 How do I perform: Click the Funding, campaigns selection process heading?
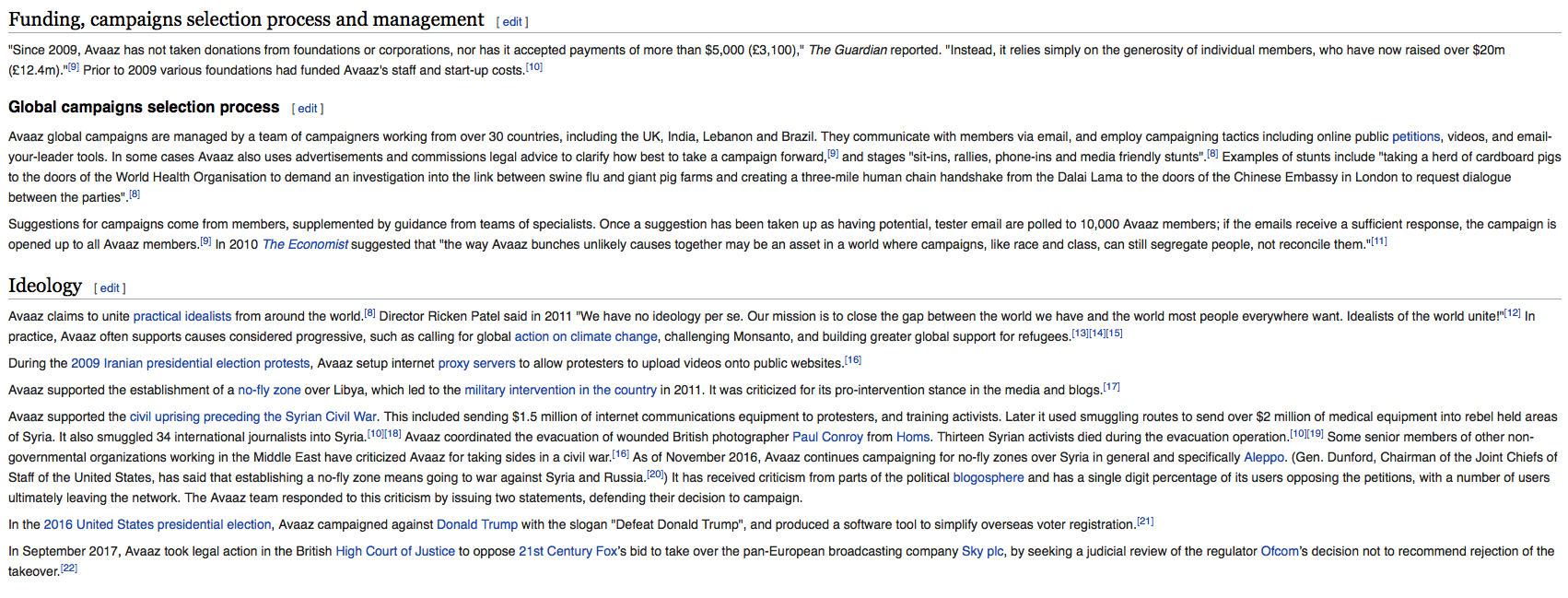coord(246,19)
